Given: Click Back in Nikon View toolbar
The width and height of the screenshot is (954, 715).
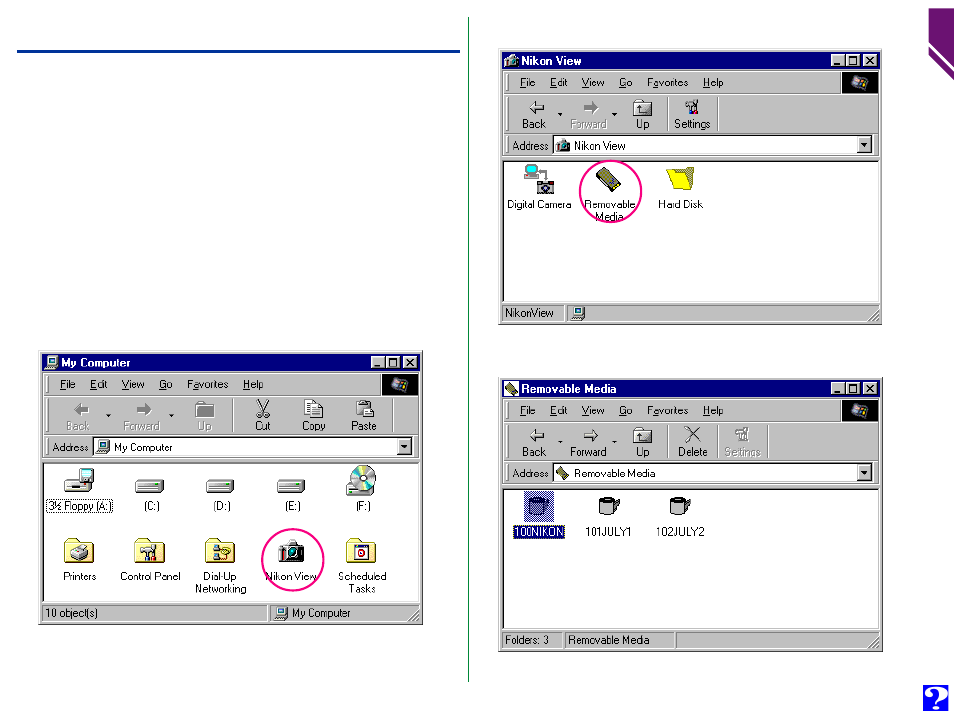Looking at the screenshot, I should pyautogui.click(x=534, y=114).
